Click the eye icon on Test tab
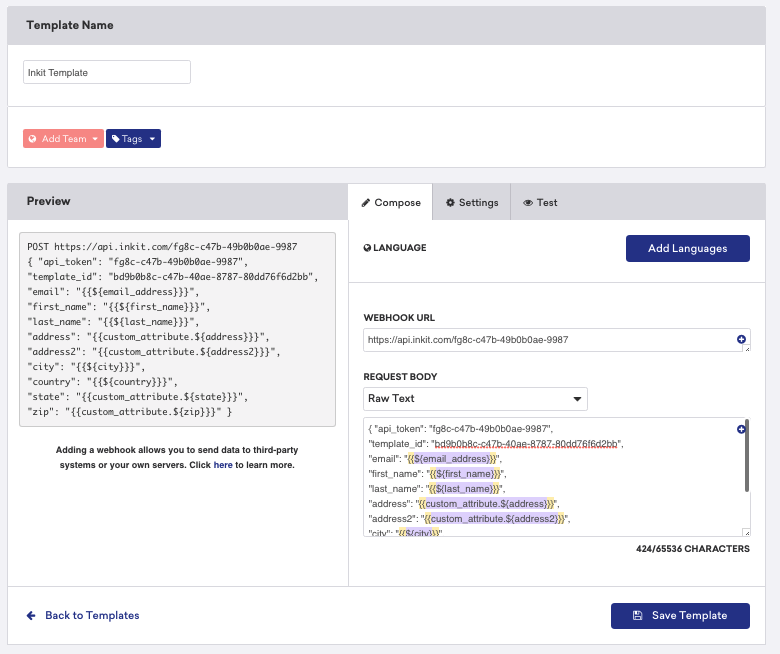The height and width of the screenshot is (654, 780). tap(528, 202)
